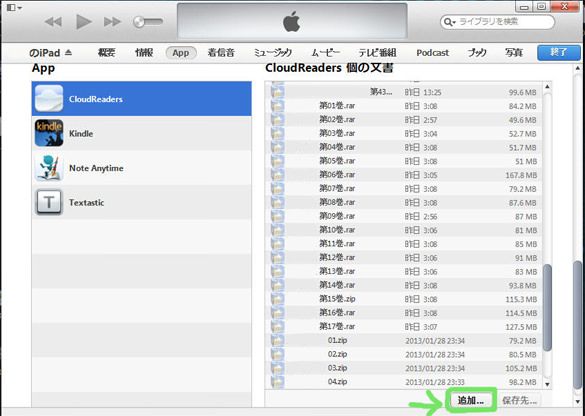Select the Textastic app icon
The width and height of the screenshot is (585, 416).
[49, 202]
